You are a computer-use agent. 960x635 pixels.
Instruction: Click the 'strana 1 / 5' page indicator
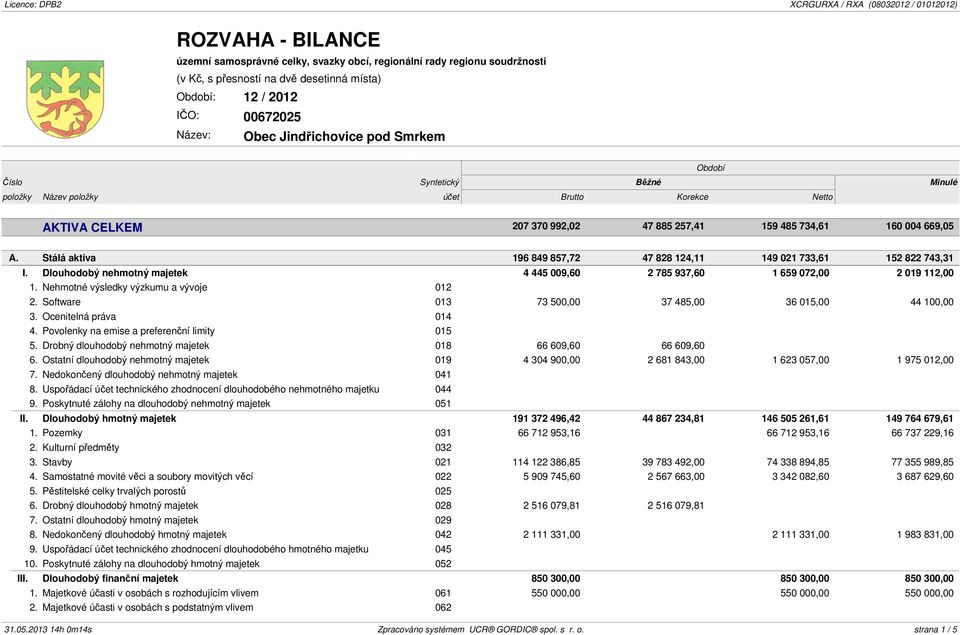click(935, 629)
